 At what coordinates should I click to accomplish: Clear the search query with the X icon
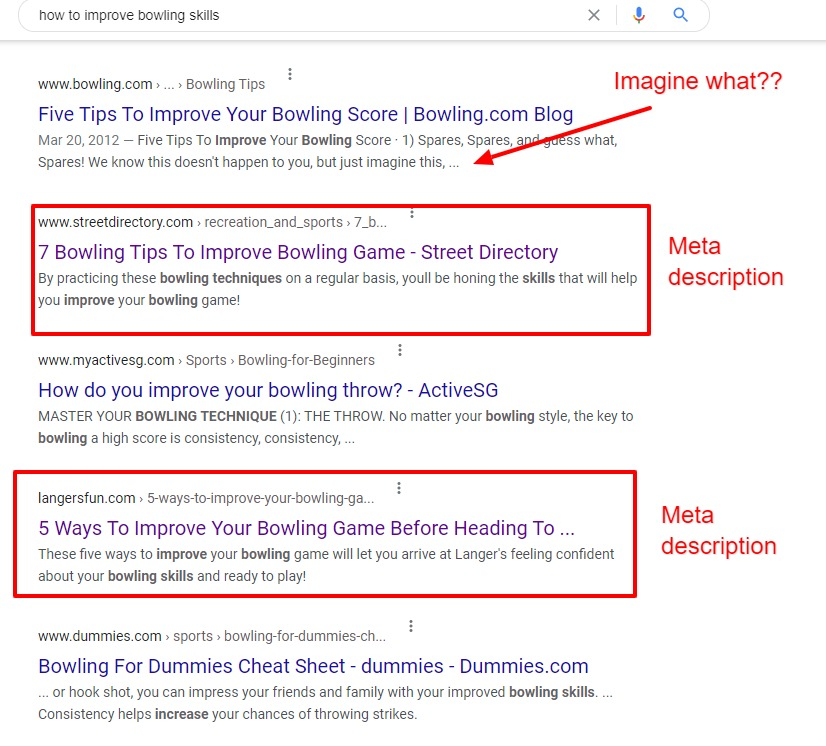tap(594, 15)
